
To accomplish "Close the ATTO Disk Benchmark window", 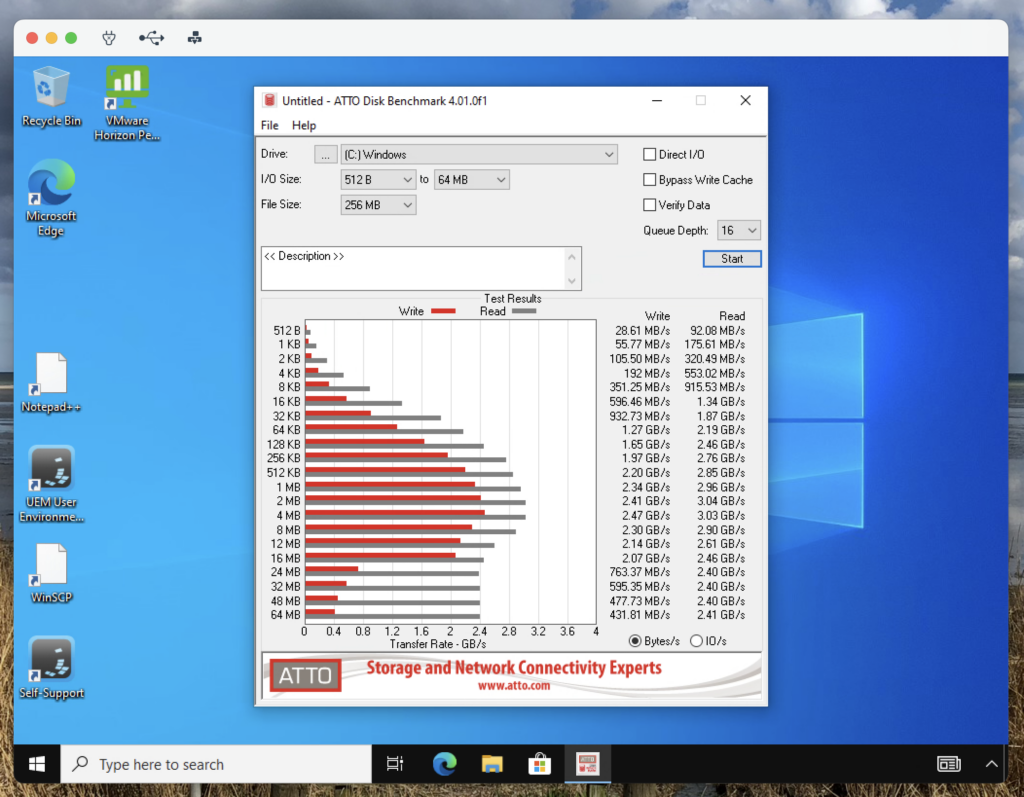I will tap(745, 101).
